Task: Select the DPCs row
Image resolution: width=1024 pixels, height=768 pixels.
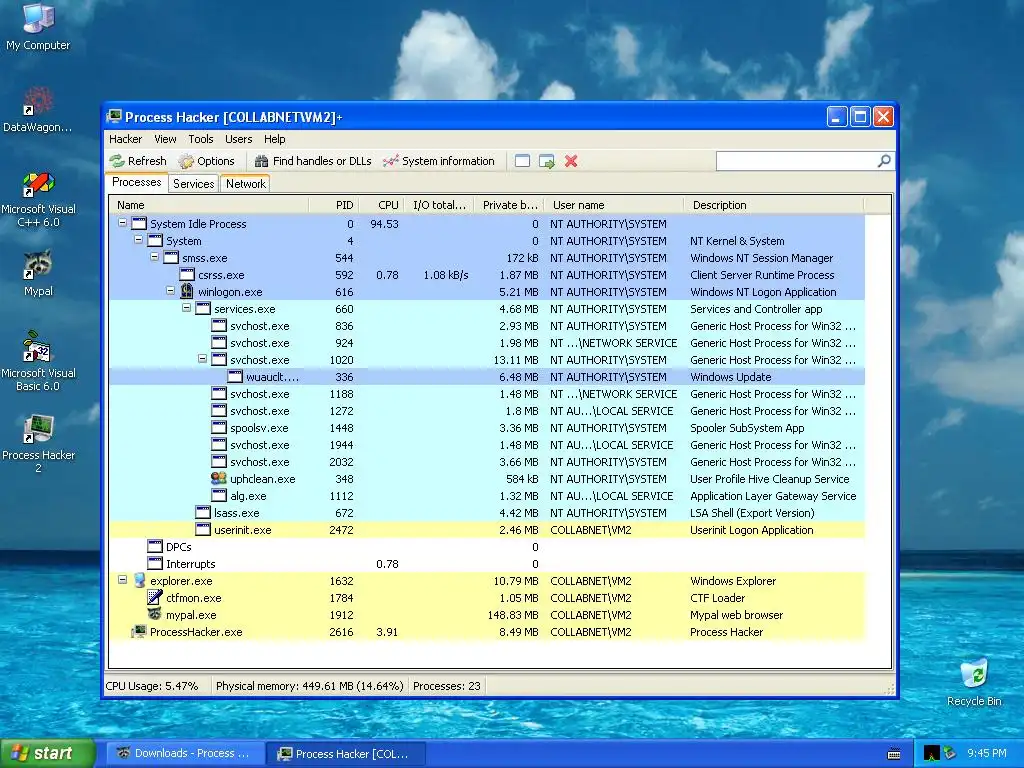Action: tap(487, 547)
